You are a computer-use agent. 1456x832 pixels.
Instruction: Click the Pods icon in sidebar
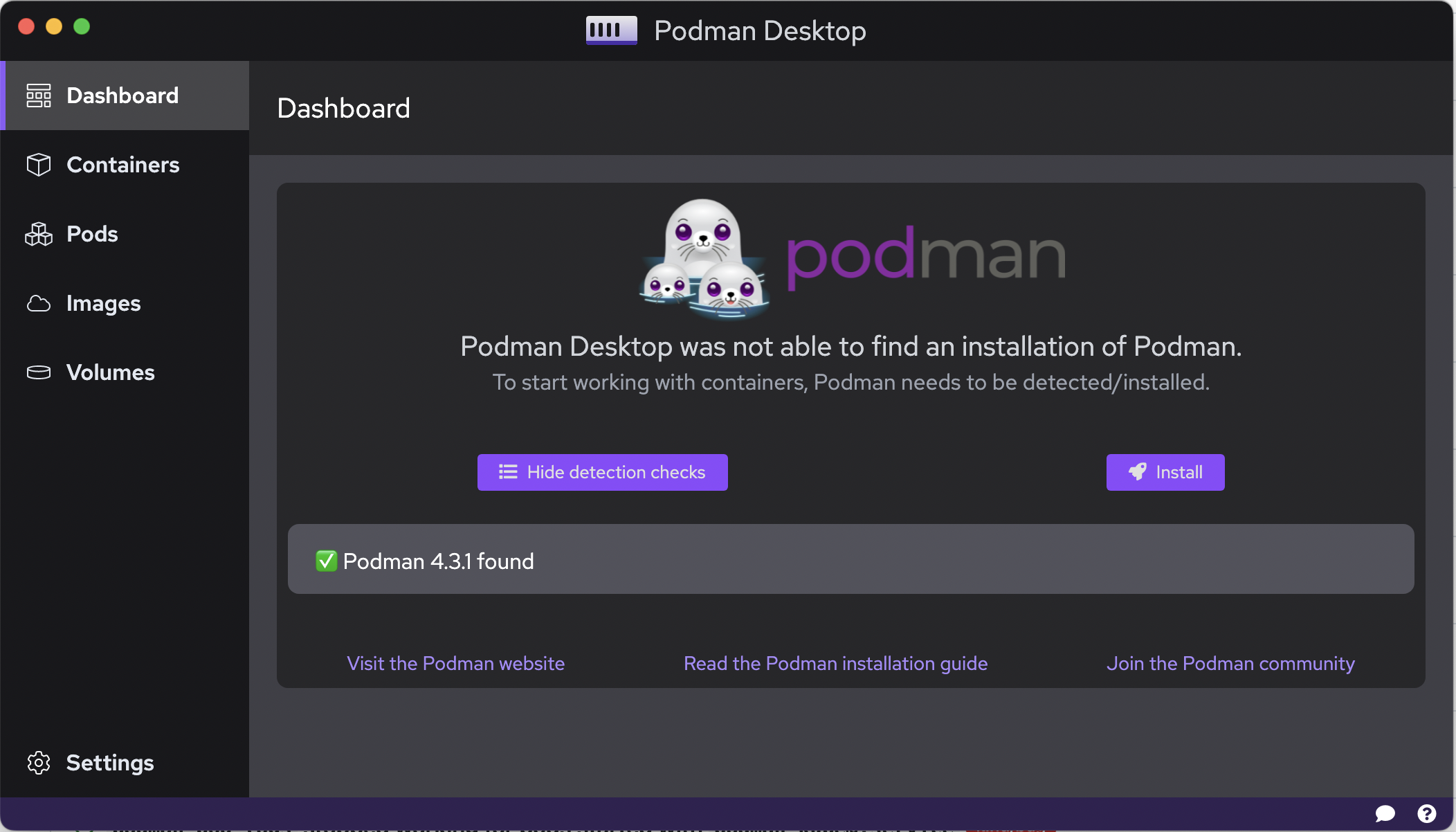pos(39,234)
